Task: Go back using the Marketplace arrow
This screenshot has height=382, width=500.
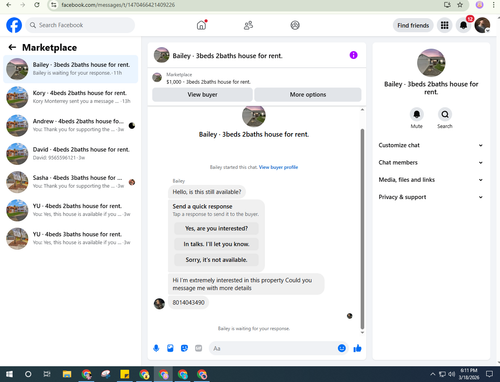Action: click(12, 47)
